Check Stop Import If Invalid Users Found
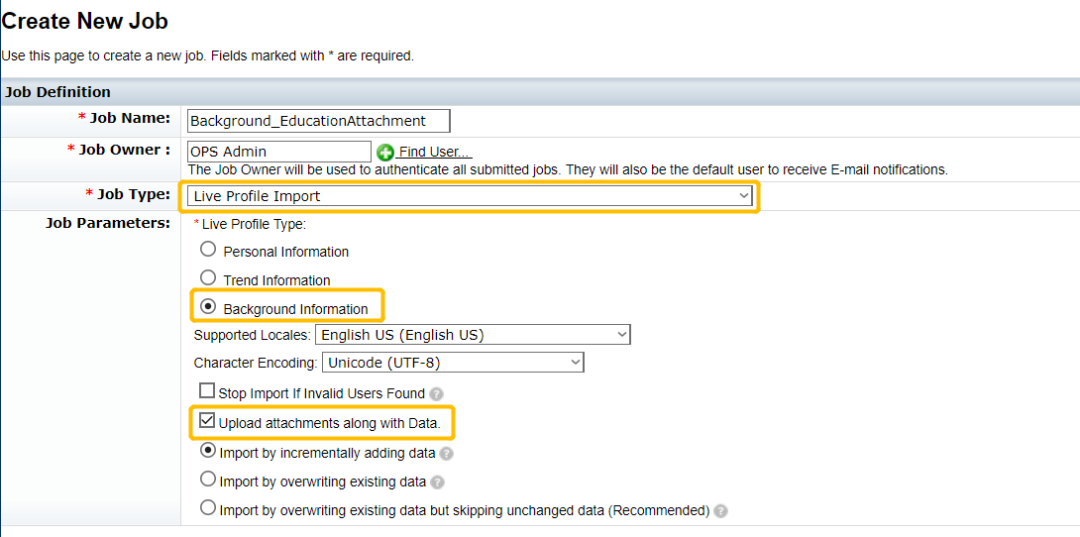The image size is (1080, 537). (x=207, y=392)
